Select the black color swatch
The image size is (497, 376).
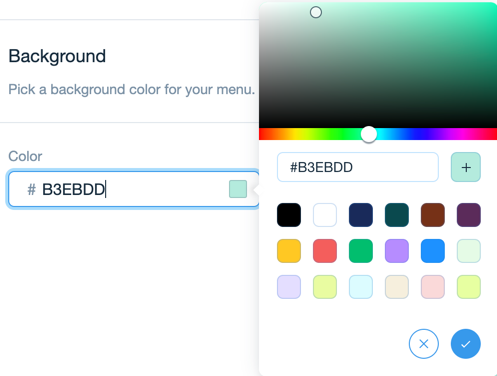coord(289,215)
